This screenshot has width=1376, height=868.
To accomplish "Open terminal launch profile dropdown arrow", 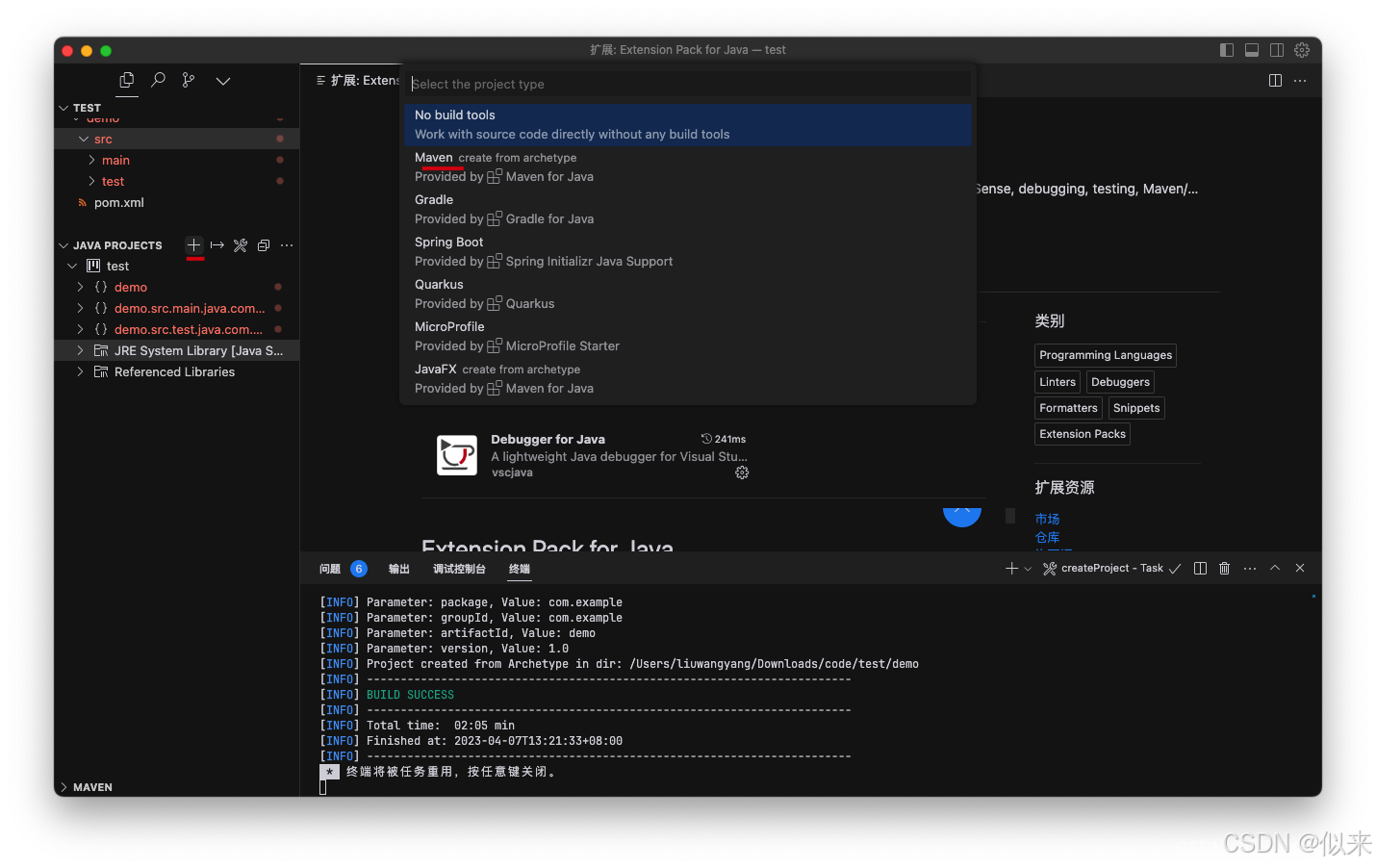I will click(1028, 569).
